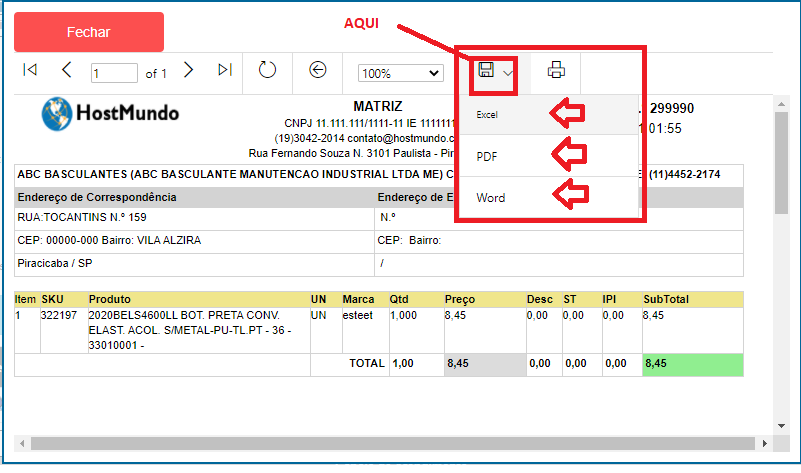Click the order number '299990'
The width and height of the screenshot is (801, 473).
pyautogui.click(x=672, y=108)
